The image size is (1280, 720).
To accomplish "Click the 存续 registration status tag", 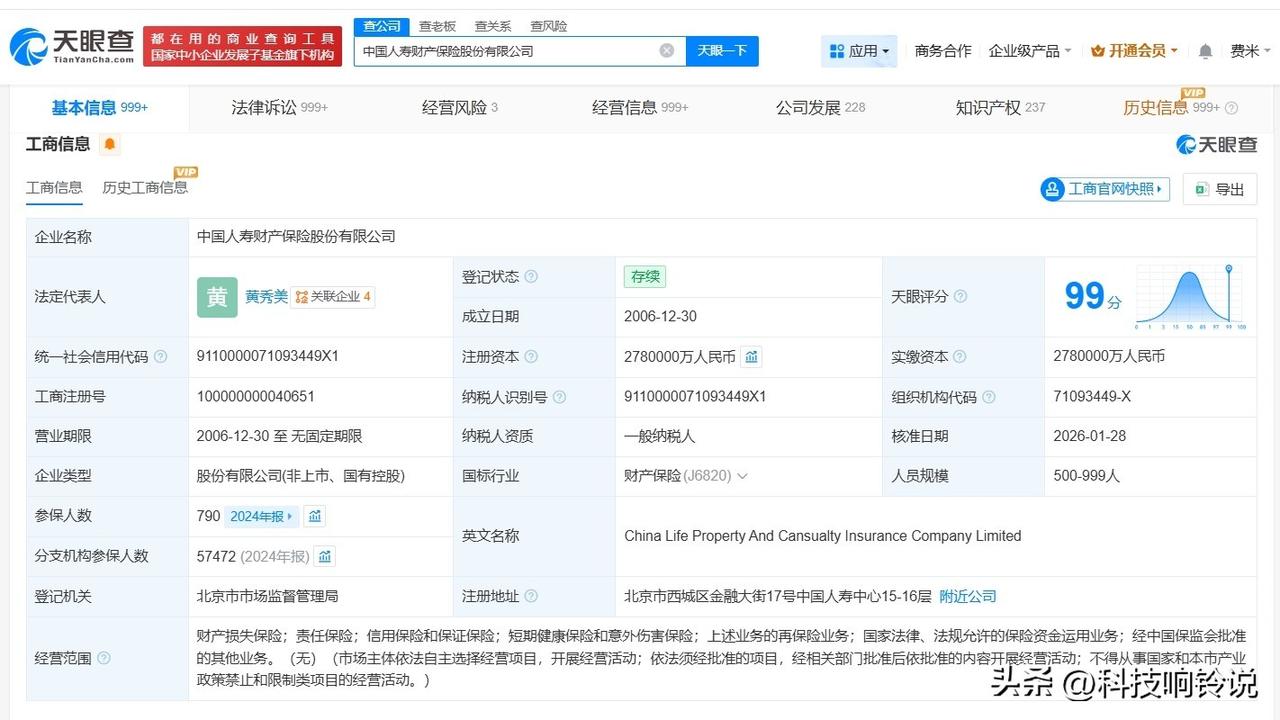I will pyautogui.click(x=644, y=277).
